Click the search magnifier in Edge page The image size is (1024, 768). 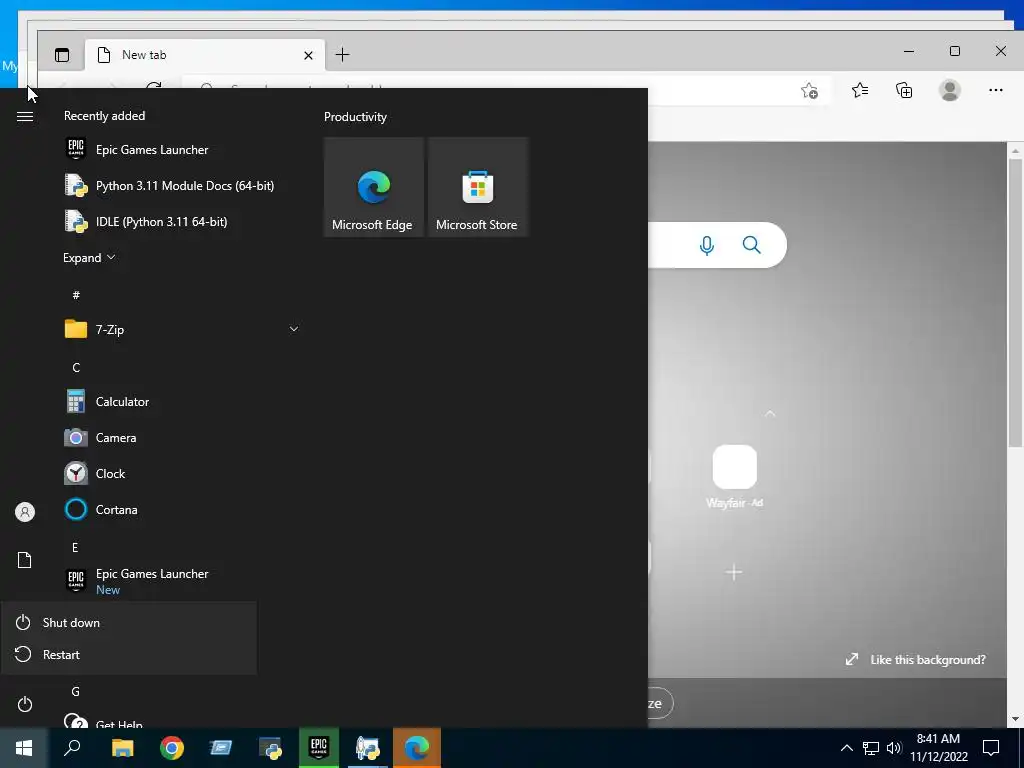pyautogui.click(x=752, y=245)
